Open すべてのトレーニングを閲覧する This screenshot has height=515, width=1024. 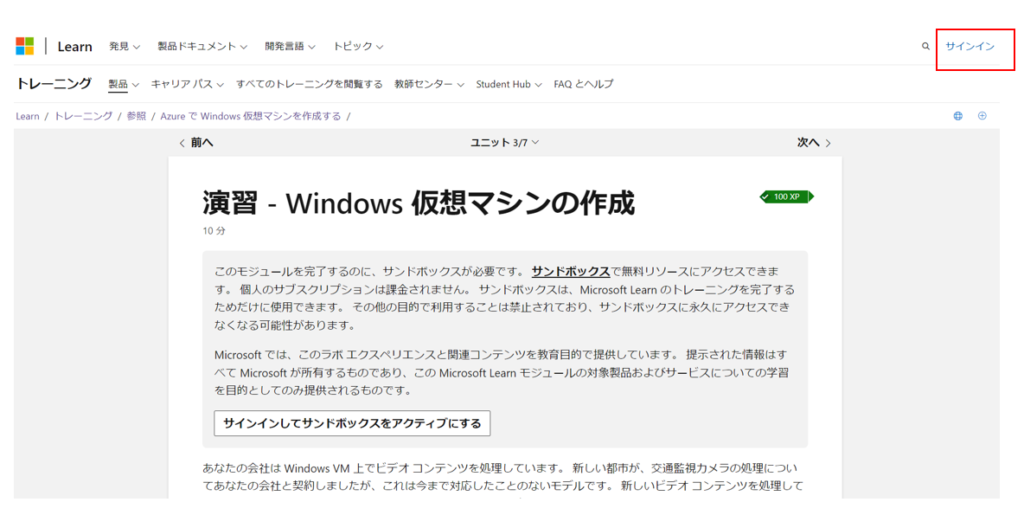click(x=310, y=84)
